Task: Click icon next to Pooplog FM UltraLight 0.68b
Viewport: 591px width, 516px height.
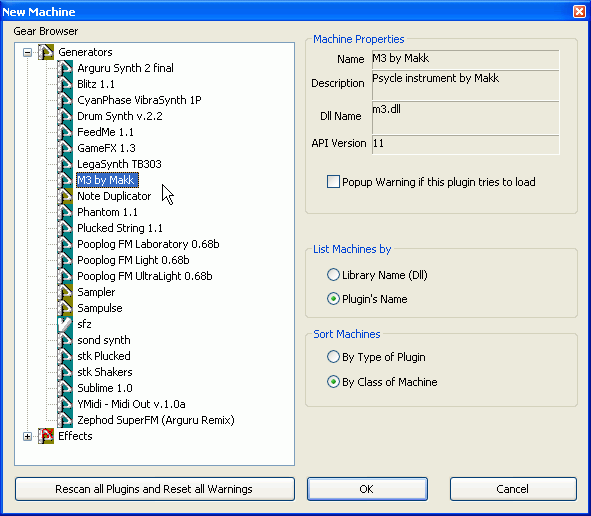Action: coord(65,276)
